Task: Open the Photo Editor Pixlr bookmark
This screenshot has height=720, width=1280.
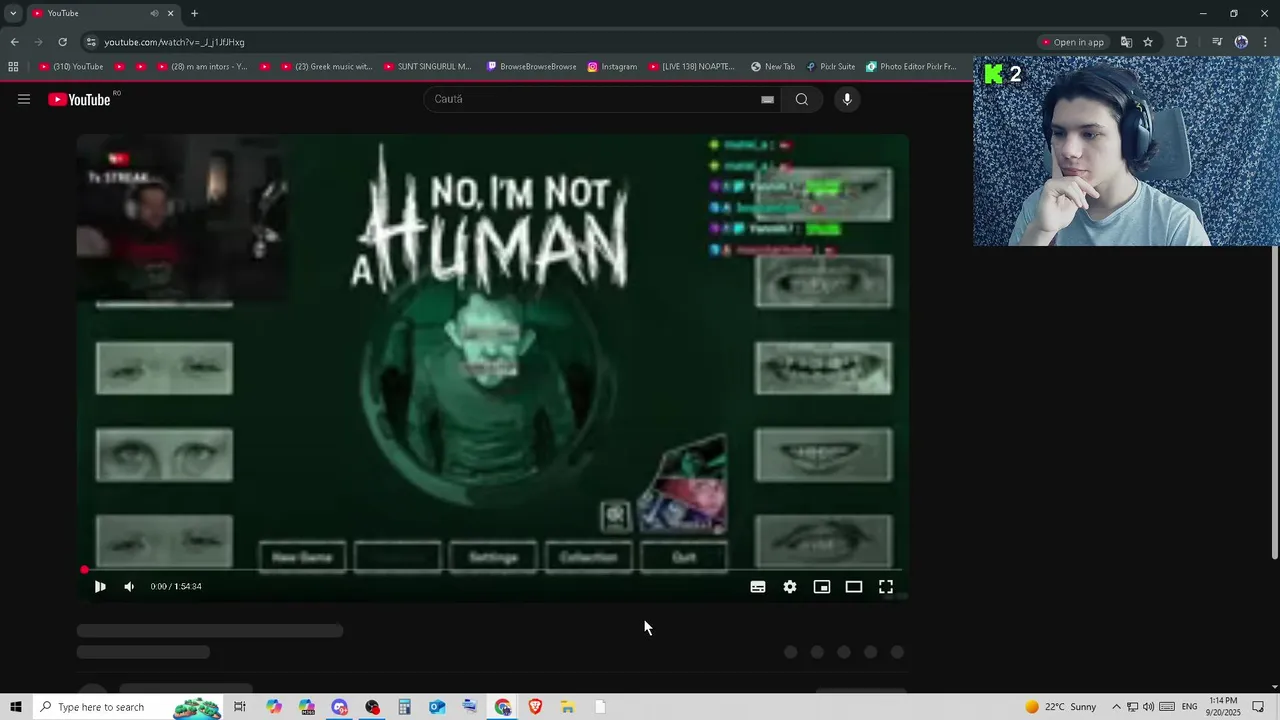Action: pos(911,67)
